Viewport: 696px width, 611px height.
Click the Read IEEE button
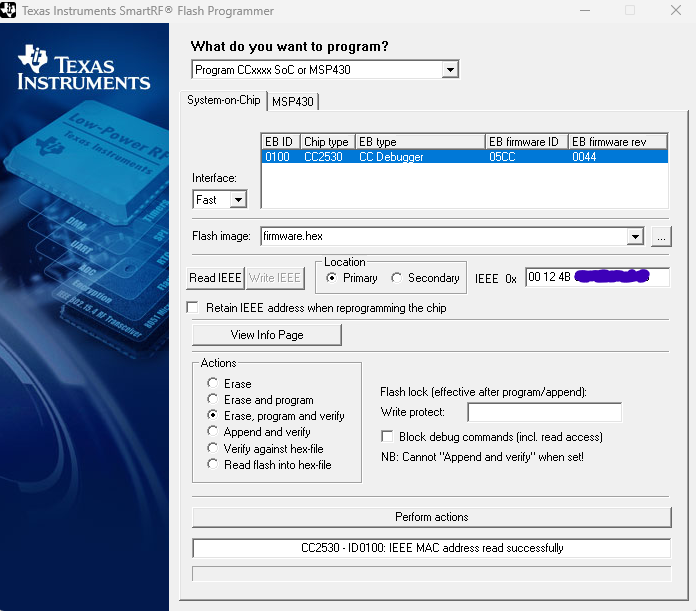[215, 278]
